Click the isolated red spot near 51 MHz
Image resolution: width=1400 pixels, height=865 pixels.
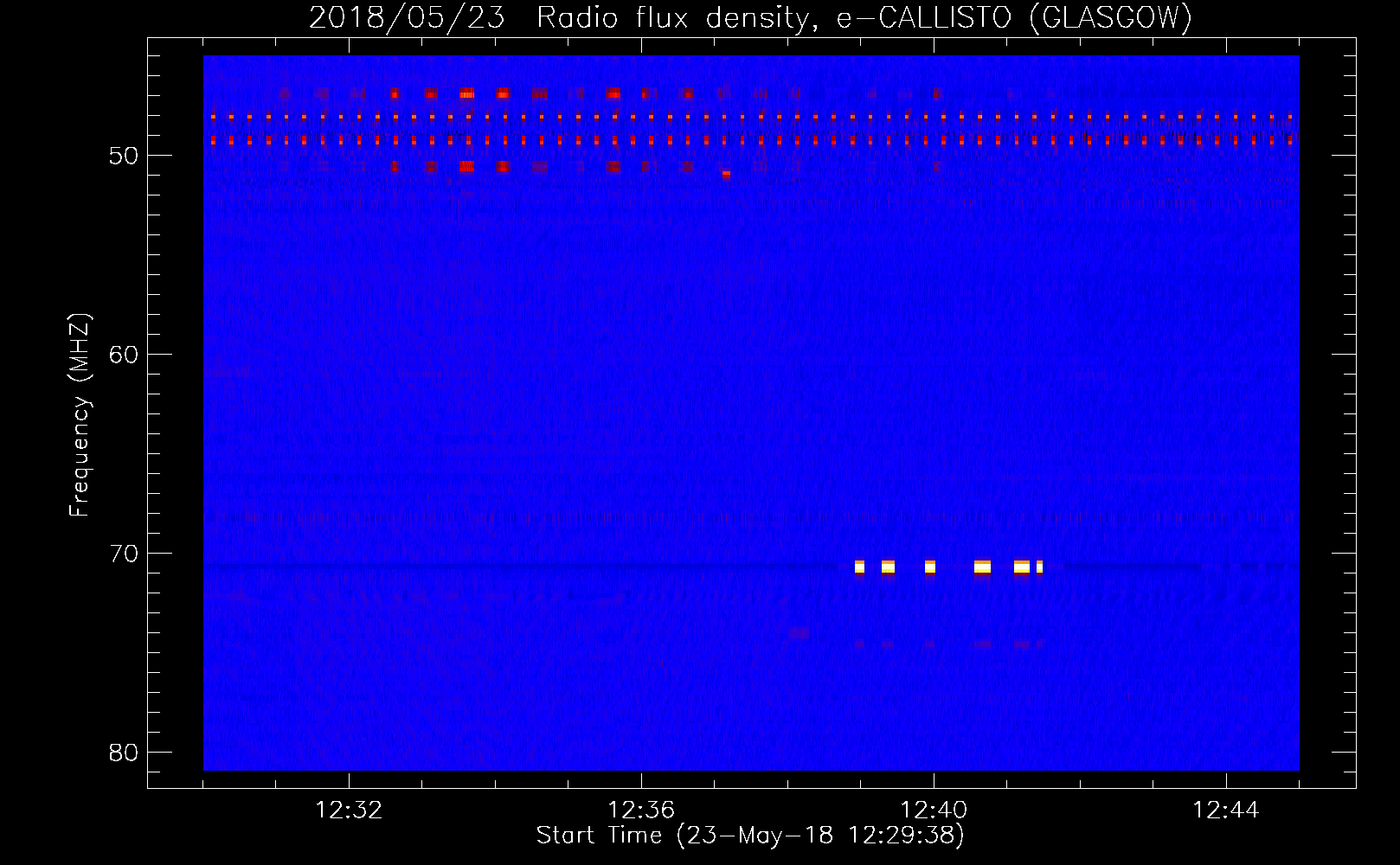coord(726,174)
